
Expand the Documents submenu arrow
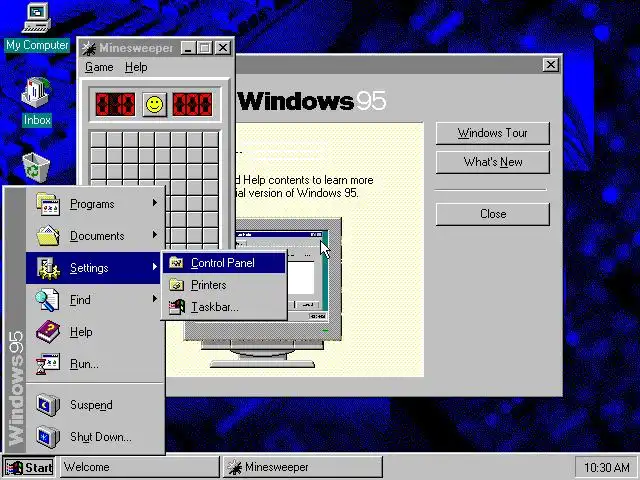click(155, 235)
